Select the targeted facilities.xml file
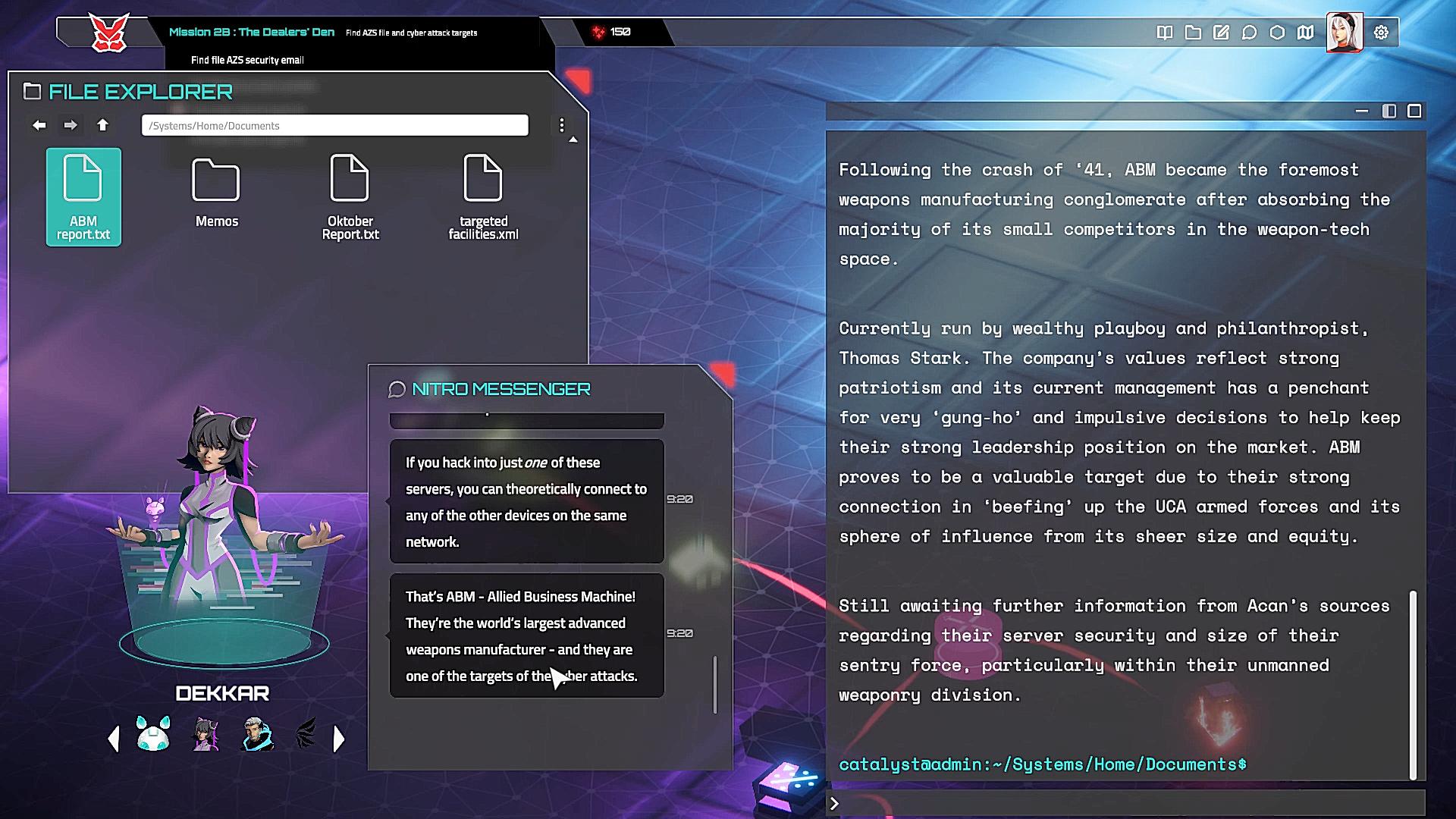This screenshot has width=1456, height=819. tap(483, 197)
